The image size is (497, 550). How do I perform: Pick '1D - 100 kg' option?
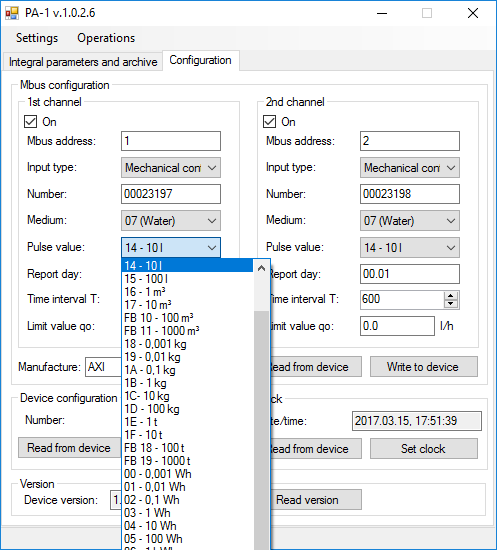pyautogui.click(x=187, y=409)
